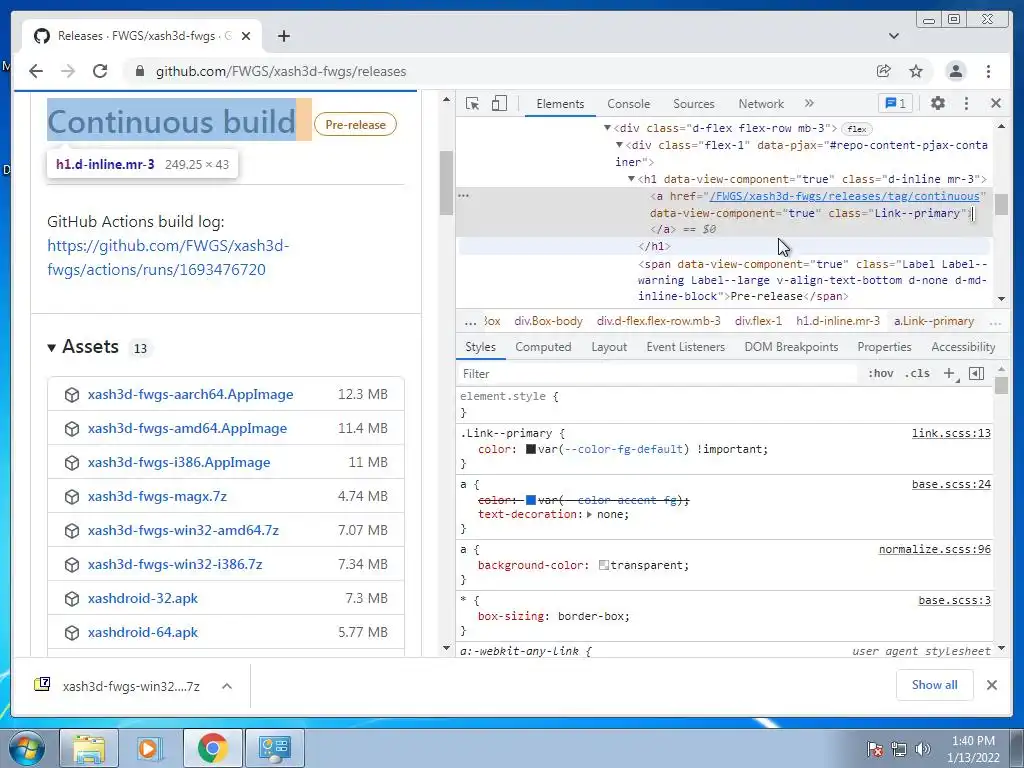This screenshot has width=1024, height=768.
Task: Open the base.scss:3 source link
Action: coord(954,600)
